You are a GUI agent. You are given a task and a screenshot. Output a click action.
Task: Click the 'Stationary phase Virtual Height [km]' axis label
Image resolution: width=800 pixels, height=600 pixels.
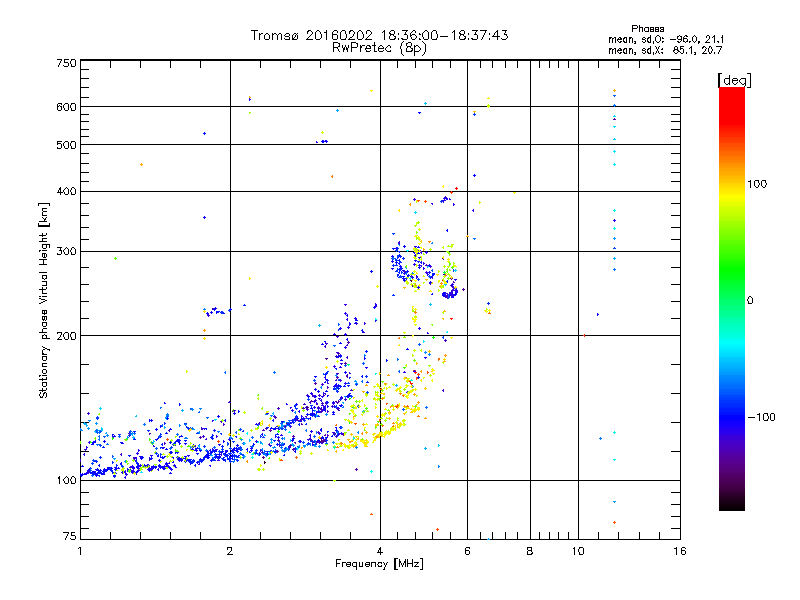(x=44, y=301)
